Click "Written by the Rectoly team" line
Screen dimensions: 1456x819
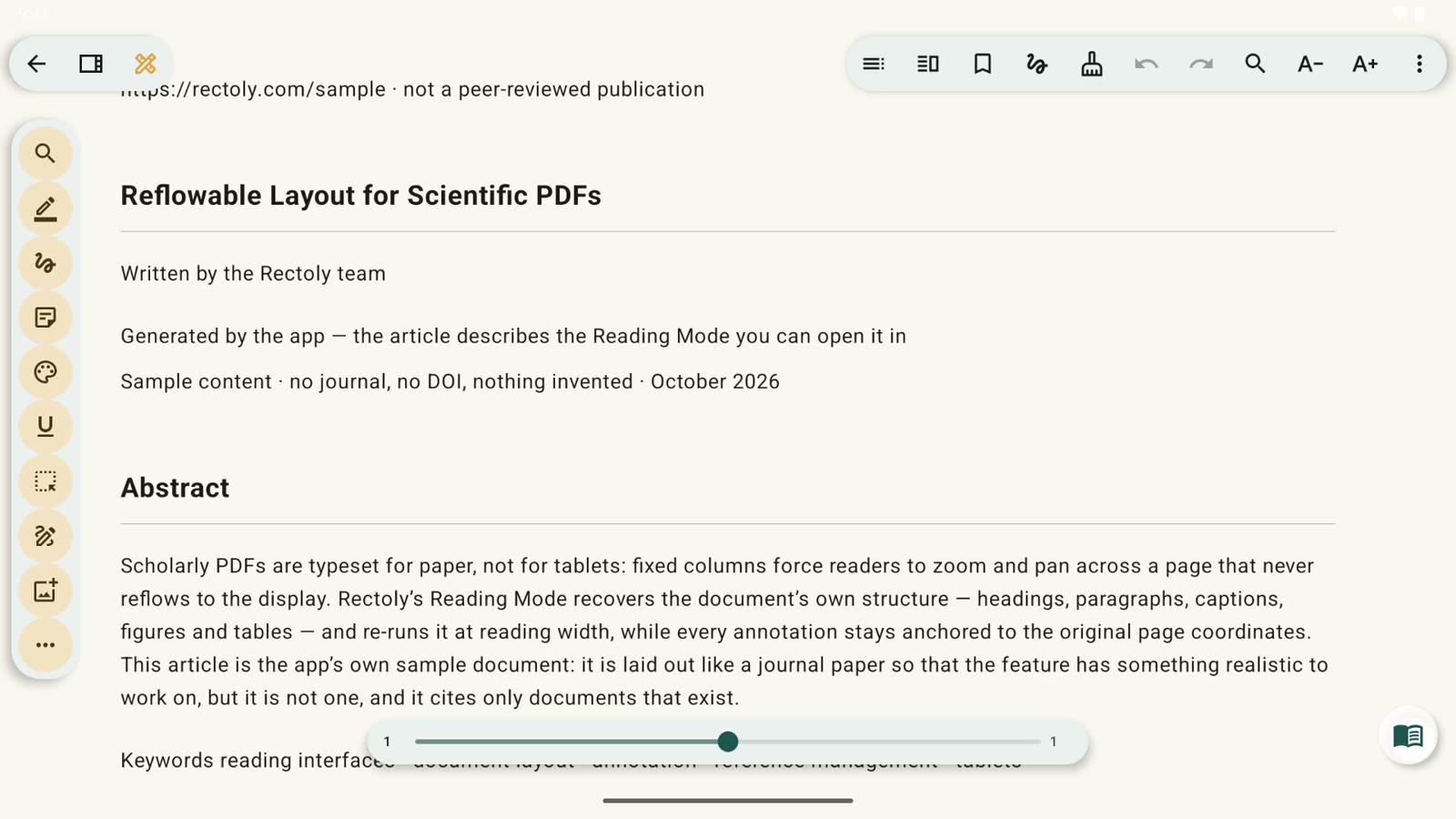(253, 274)
